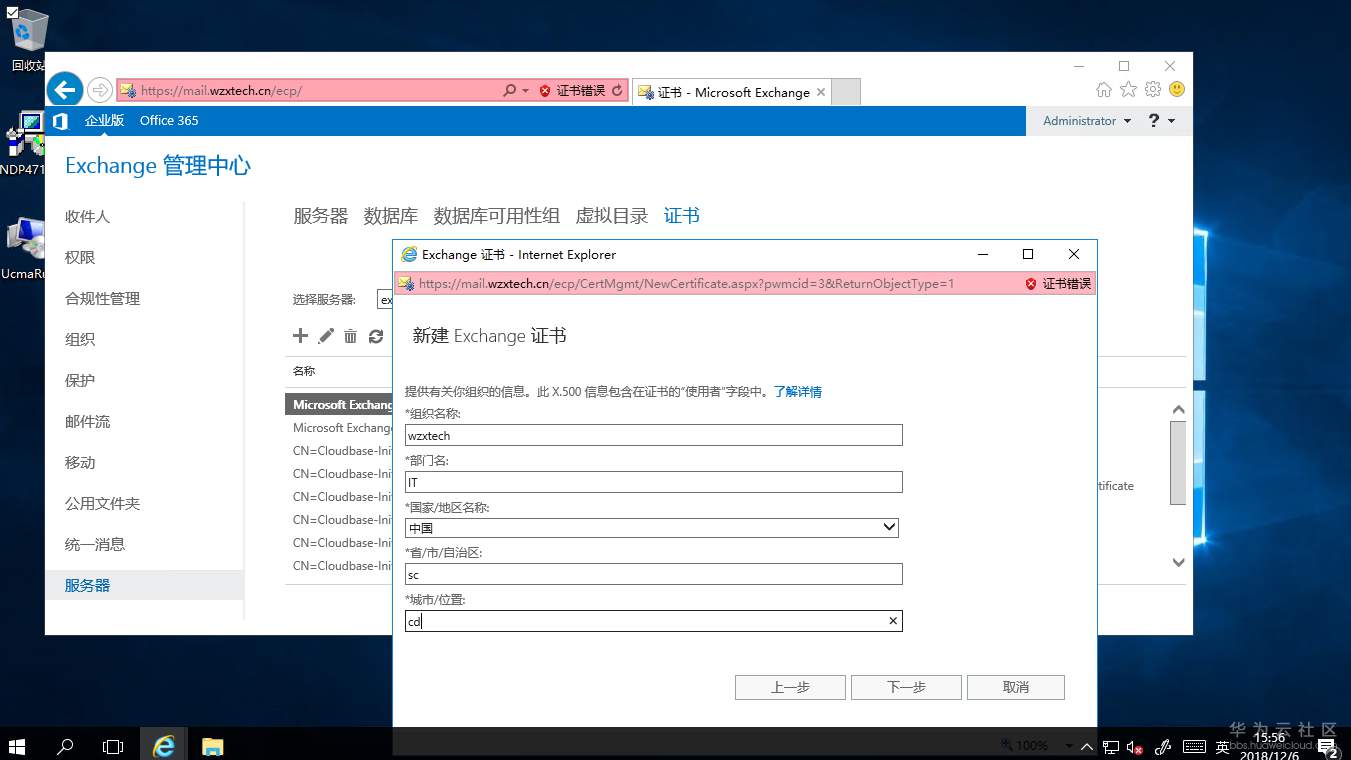
Task: Click the 下一步 button
Action: (x=905, y=687)
